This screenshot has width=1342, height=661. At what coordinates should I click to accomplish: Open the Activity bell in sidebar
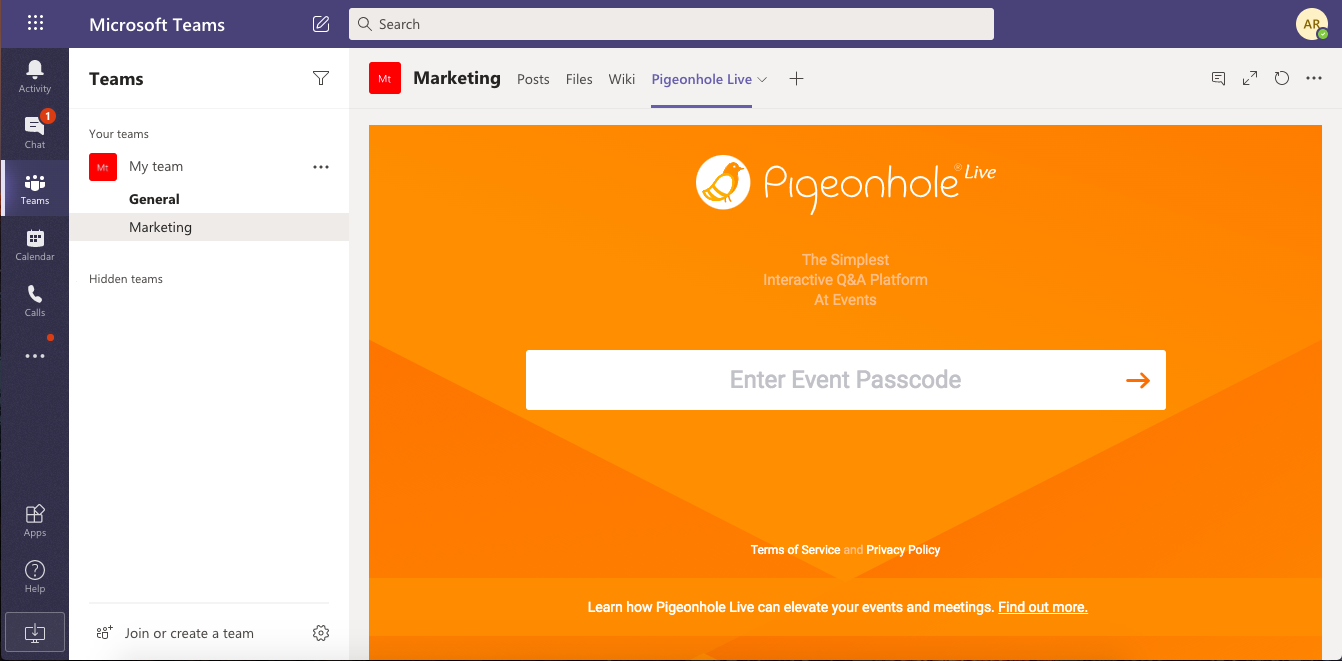point(35,76)
